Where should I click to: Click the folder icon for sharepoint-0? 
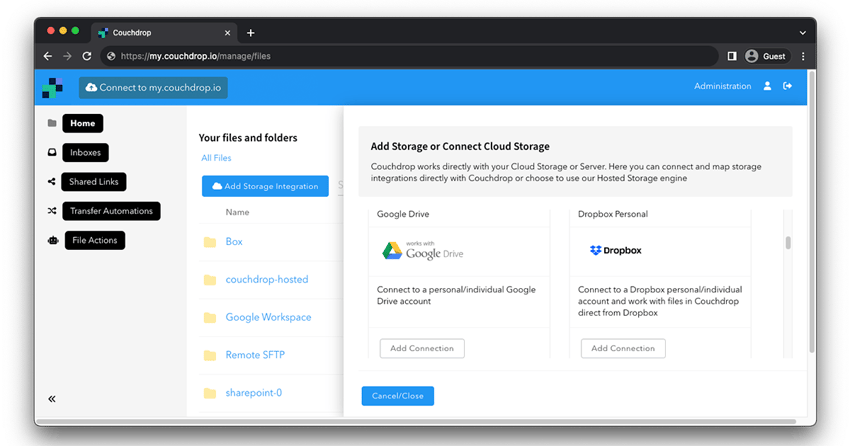pyautogui.click(x=210, y=393)
